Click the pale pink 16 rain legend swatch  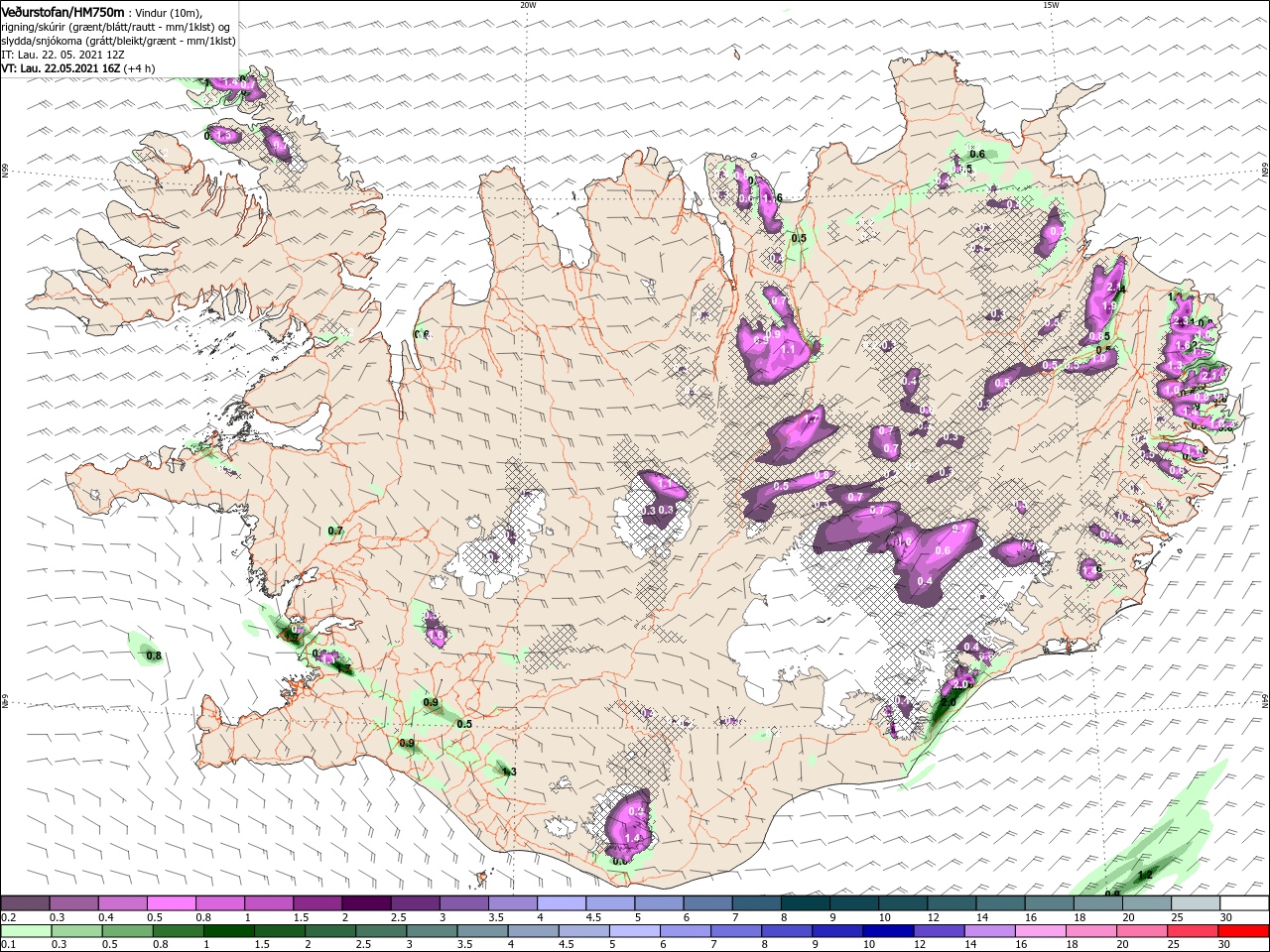coord(1040,931)
